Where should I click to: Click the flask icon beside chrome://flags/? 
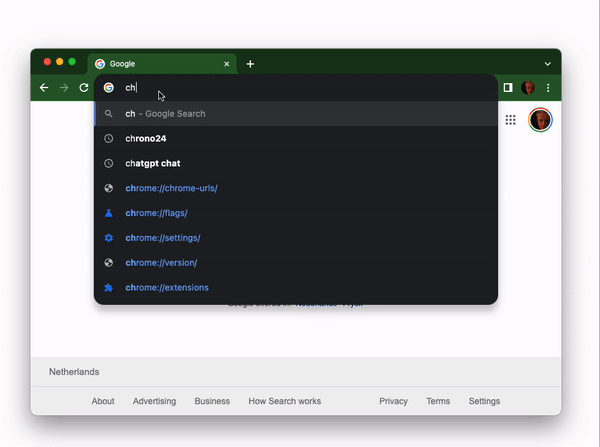click(109, 213)
